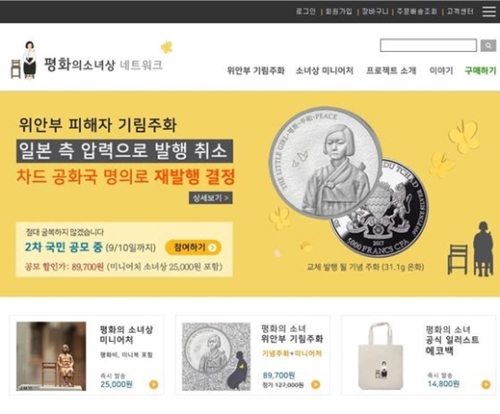Image resolution: width=500 pixels, height=414 pixels.
Task: Open the miniature statue product thumbnail
Action: pyautogui.click(x=51, y=356)
